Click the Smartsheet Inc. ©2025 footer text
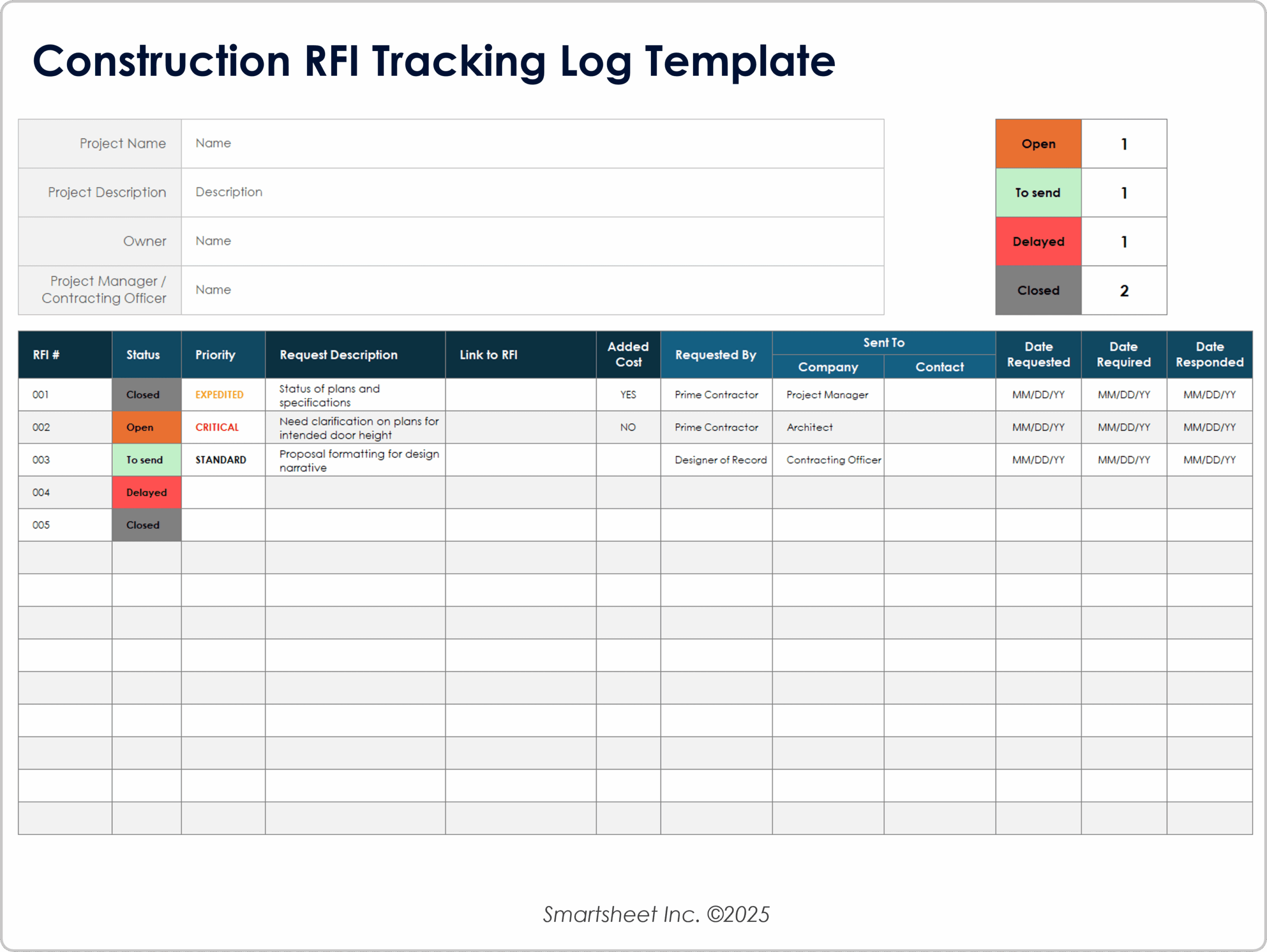The width and height of the screenshot is (1267, 952). pos(656,914)
